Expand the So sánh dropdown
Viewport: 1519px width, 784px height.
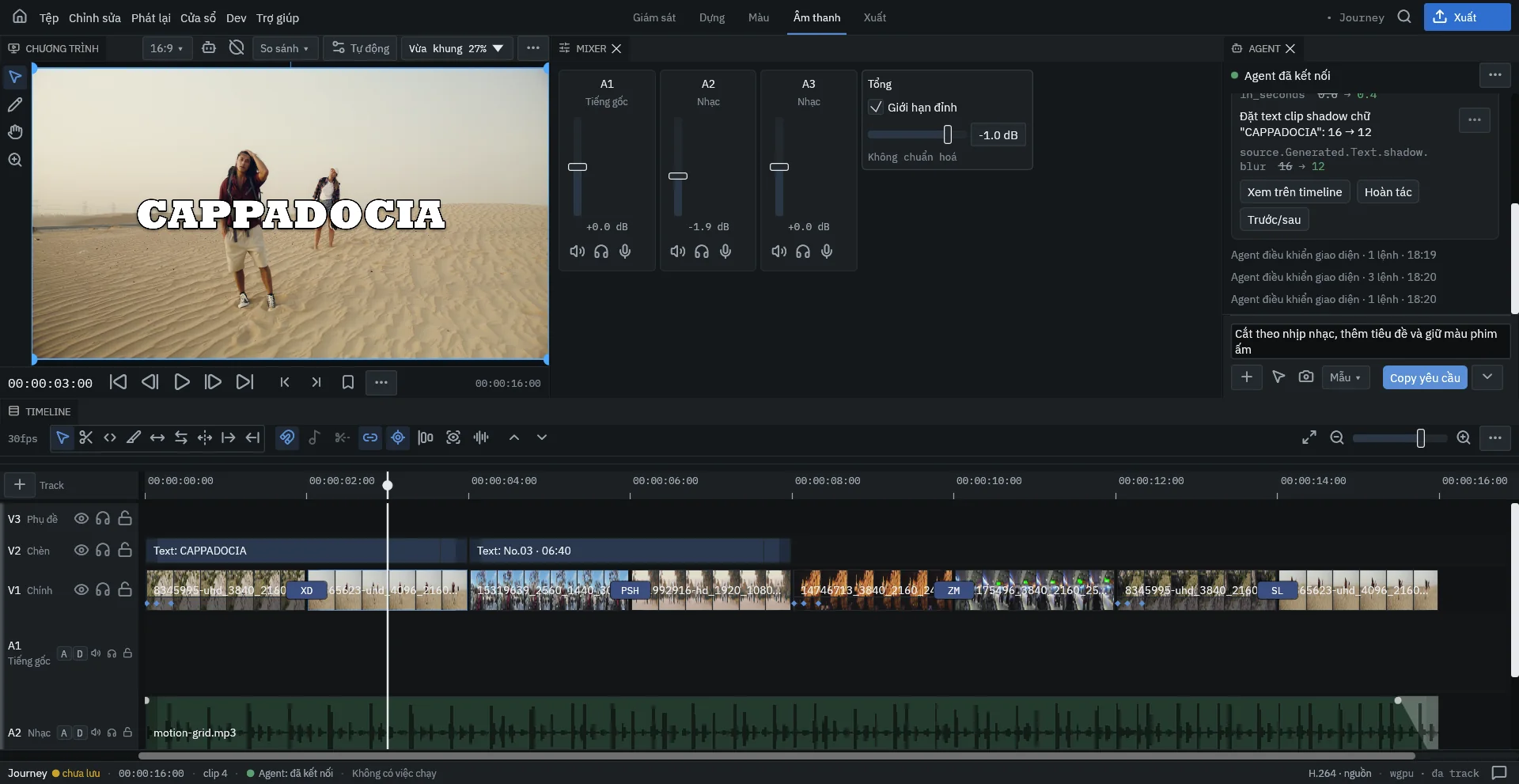pyautogui.click(x=285, y=48)
